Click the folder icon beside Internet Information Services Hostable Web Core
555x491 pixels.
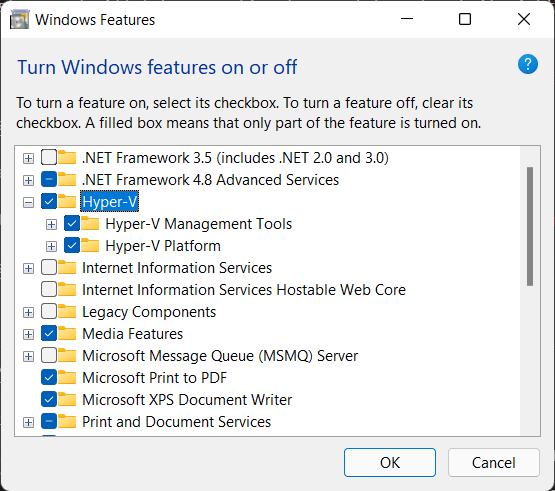(67, 289)
